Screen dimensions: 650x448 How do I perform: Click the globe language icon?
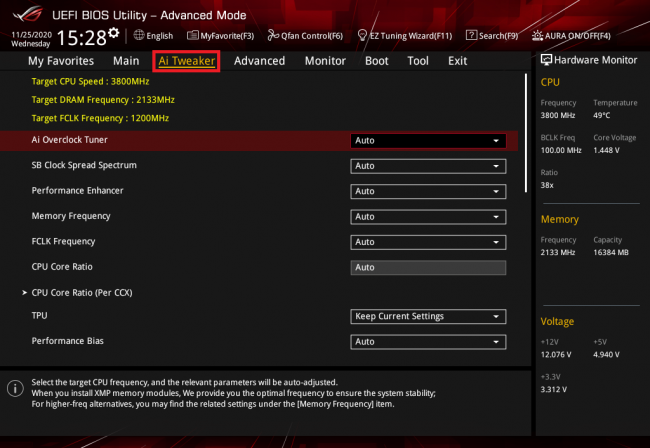[x=139, y=35]
